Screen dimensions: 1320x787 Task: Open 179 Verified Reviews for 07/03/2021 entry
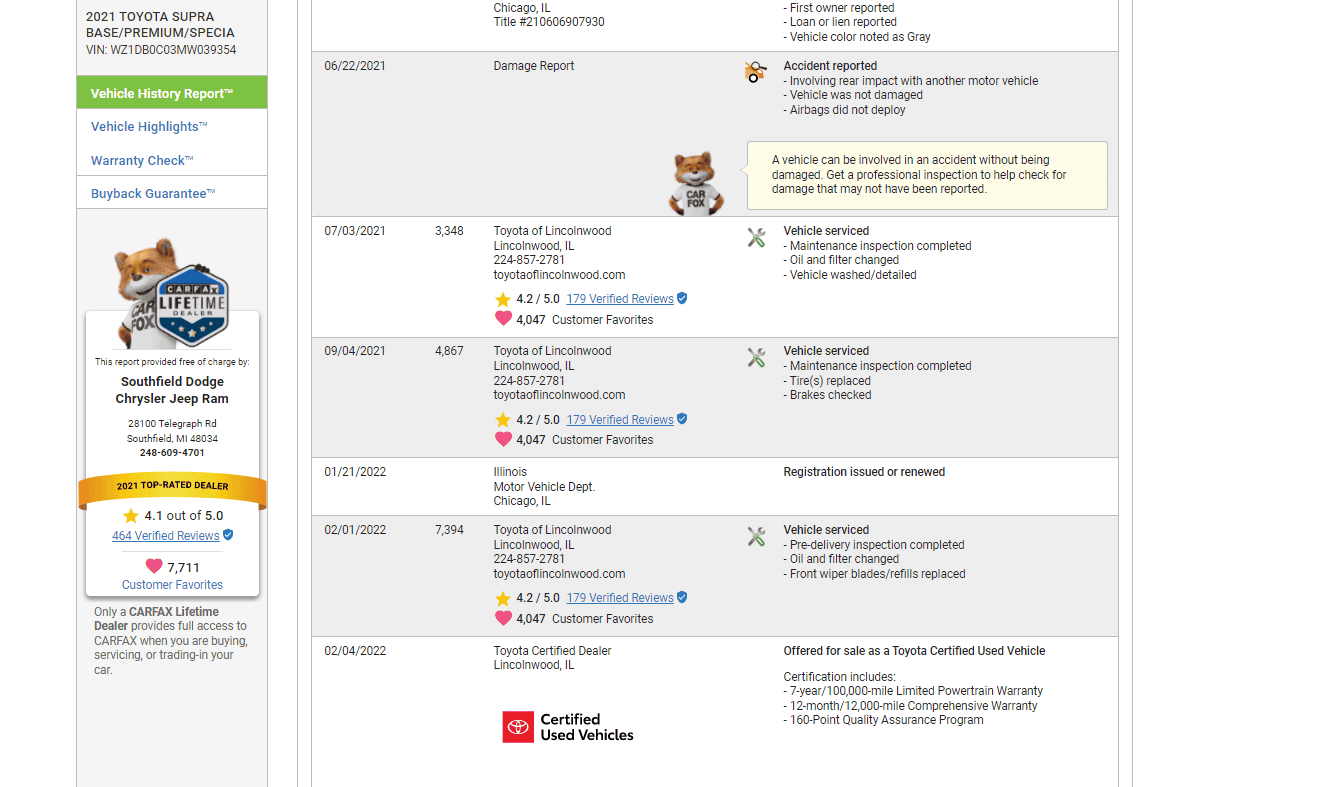620,299
